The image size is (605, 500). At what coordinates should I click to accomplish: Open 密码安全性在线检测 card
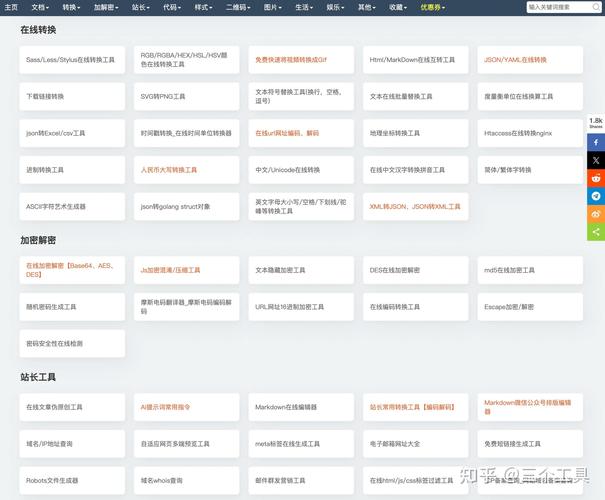72,343
